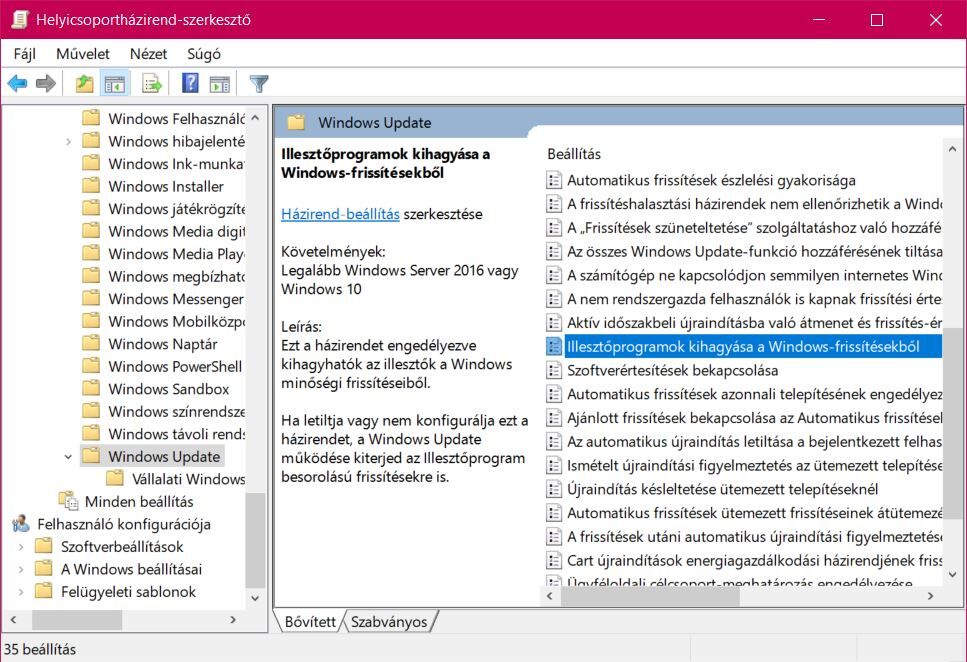Image resolution: width=967 pixels, height=662 pixels.
Task: Click the Windows Installer folder icon
Action: click(x=91, y=186)
